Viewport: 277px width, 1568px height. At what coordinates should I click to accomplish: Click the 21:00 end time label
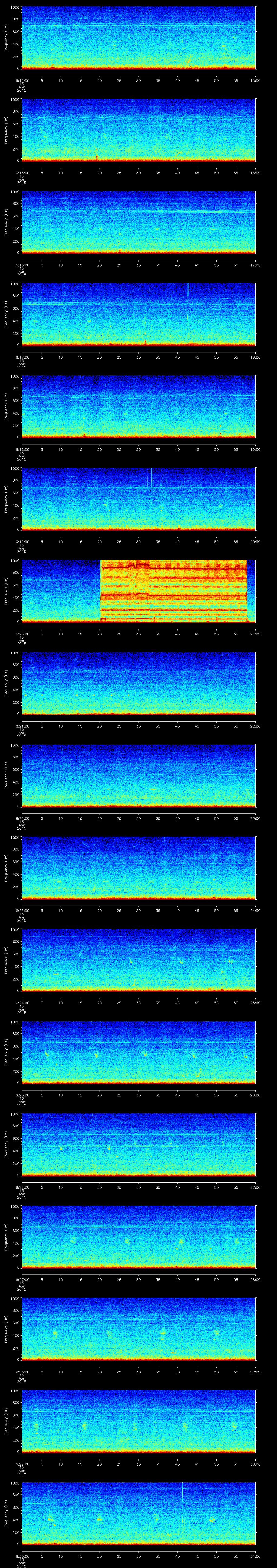pyautogui.click(x=256, y=634)
